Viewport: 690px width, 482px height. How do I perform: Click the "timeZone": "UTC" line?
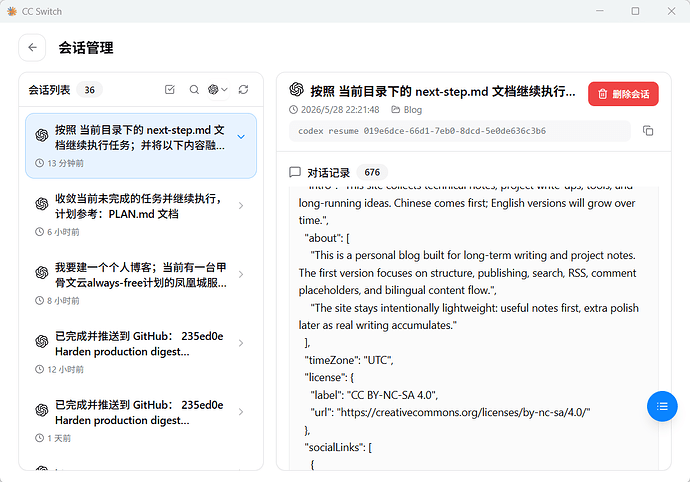349,360
